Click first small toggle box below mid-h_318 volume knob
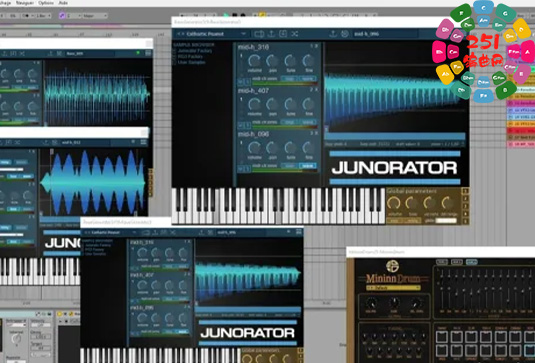 240,82
